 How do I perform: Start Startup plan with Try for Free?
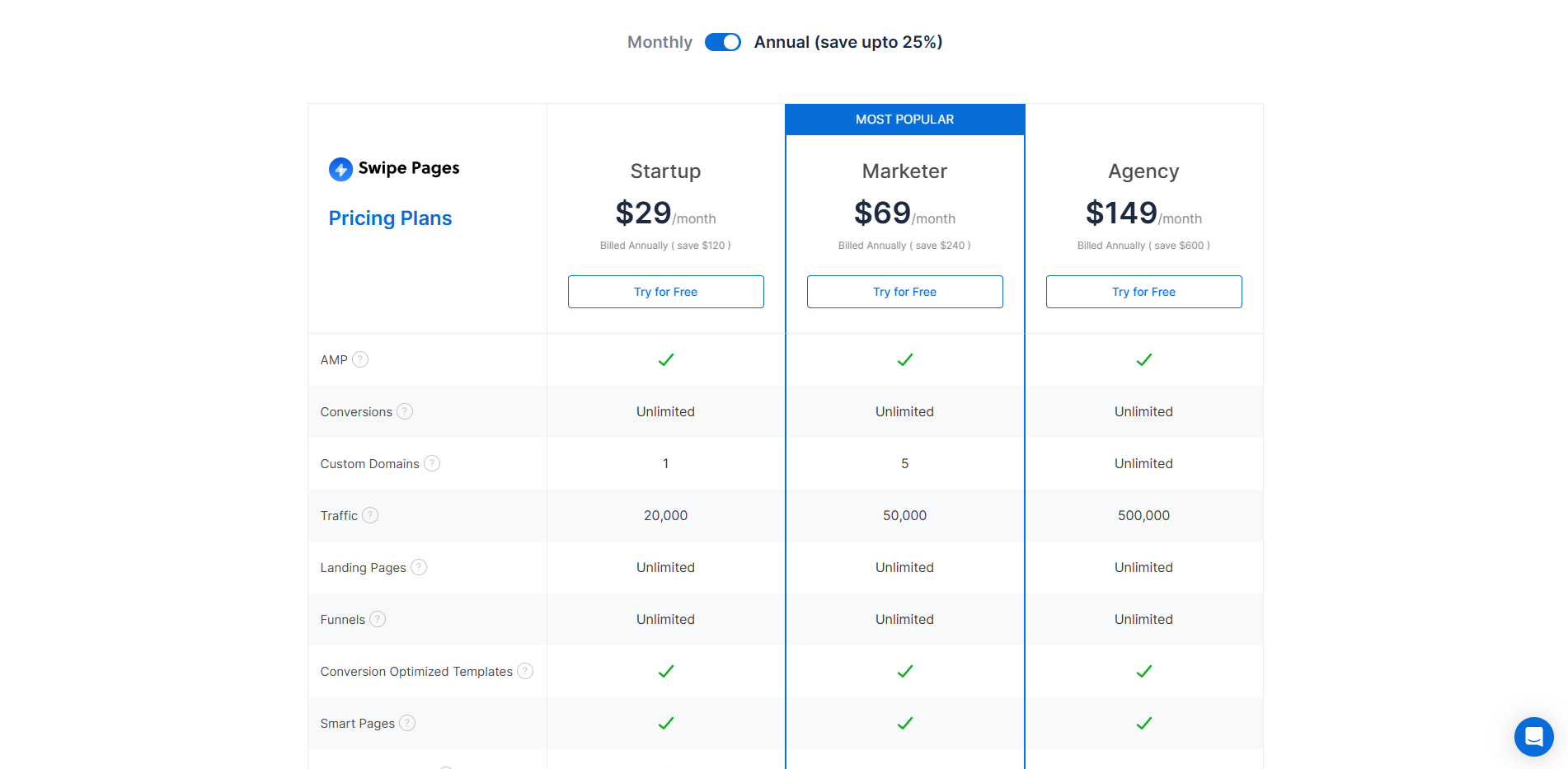(x=666, y=292)
